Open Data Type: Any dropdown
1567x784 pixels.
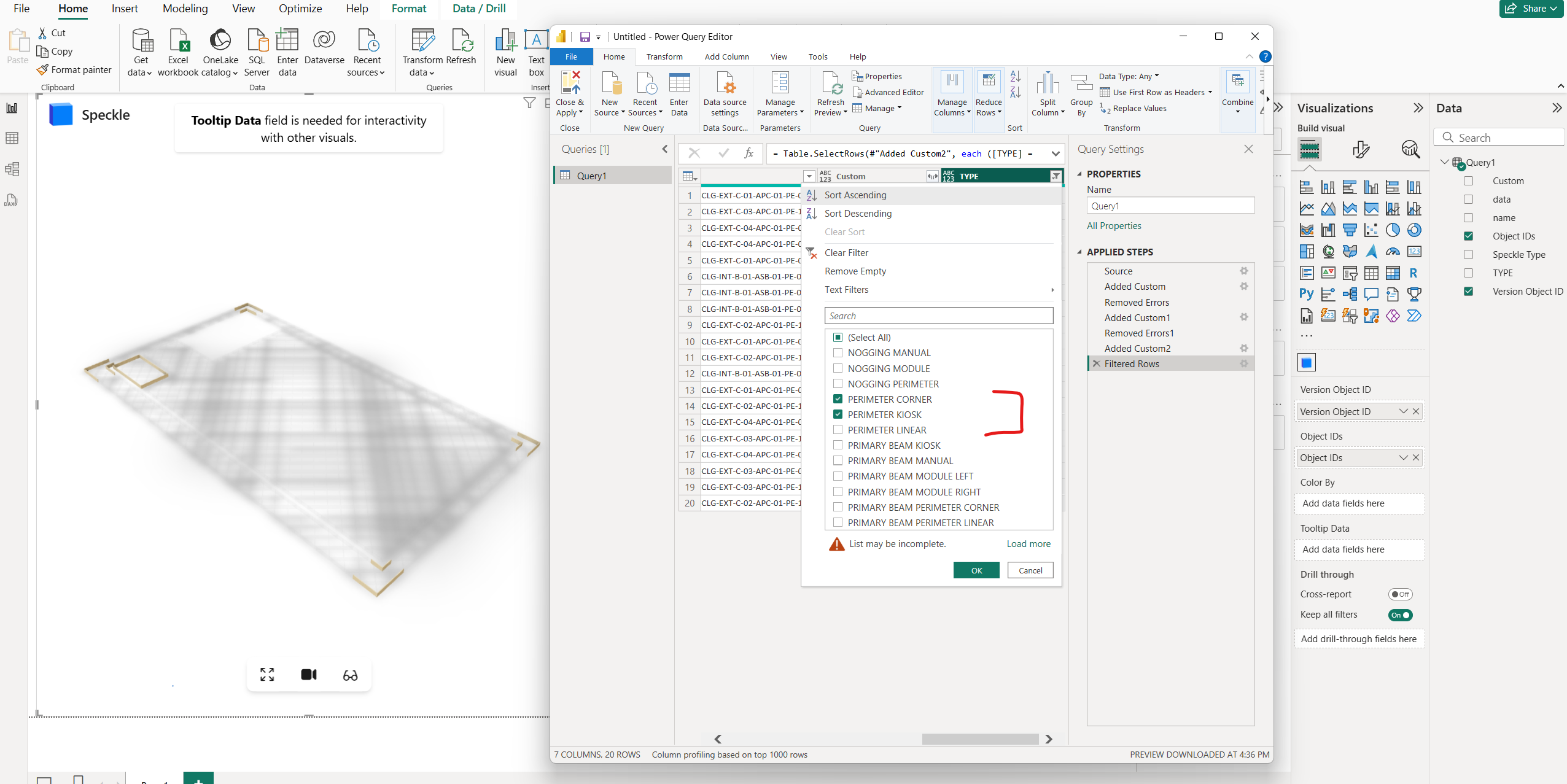1129,76
